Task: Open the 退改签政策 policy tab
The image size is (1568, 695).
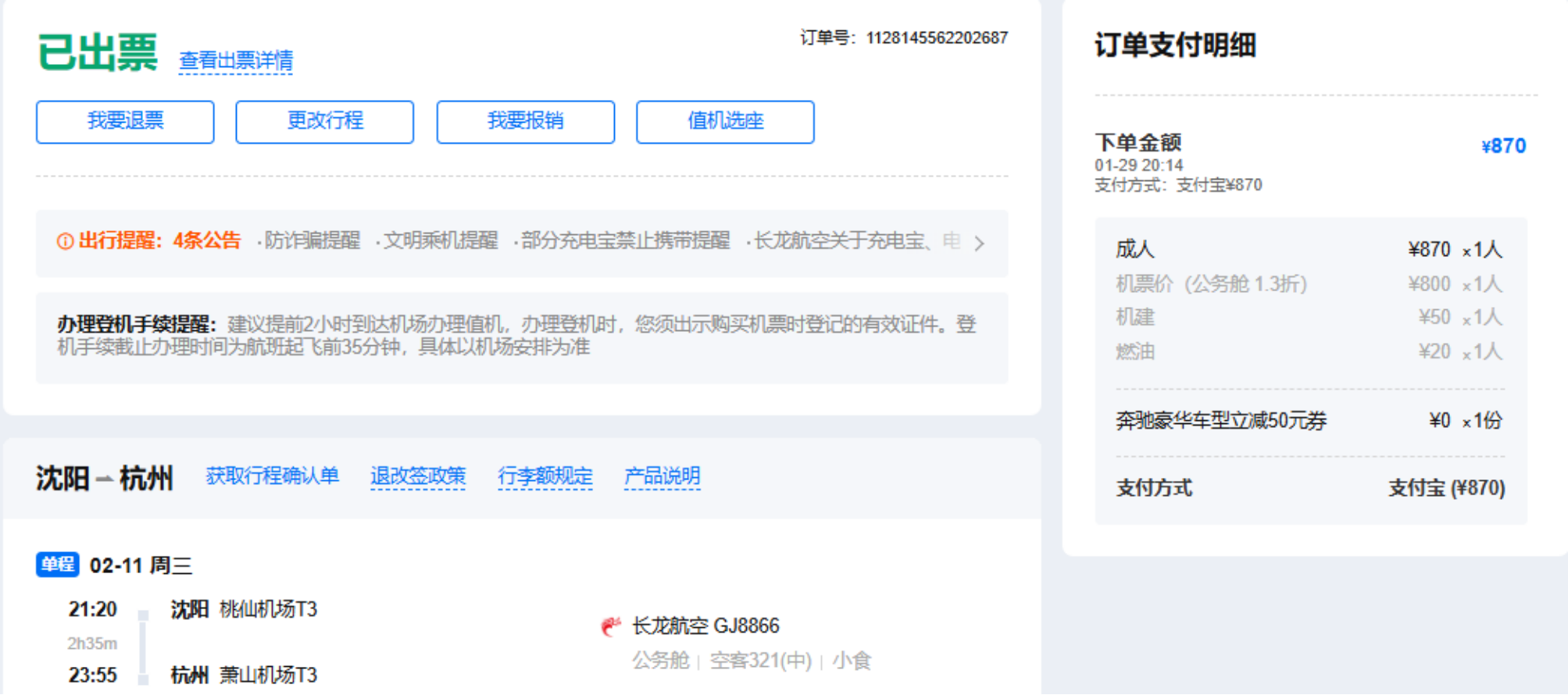Action: tap(418, 476)
